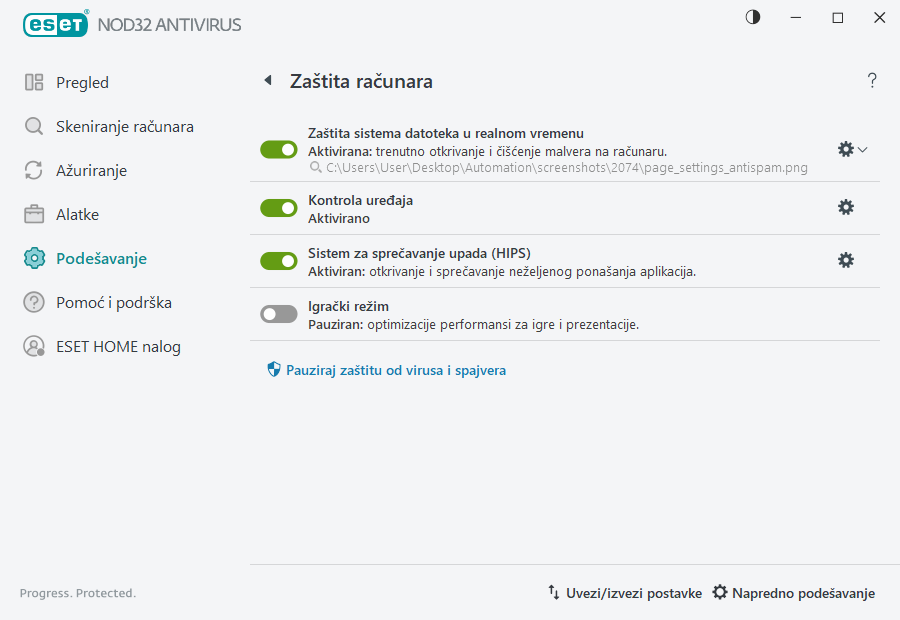Screen dimensions: 900x620
Task: Click the Uvezi/izvezi postavke button
Action: click(628, 592)
